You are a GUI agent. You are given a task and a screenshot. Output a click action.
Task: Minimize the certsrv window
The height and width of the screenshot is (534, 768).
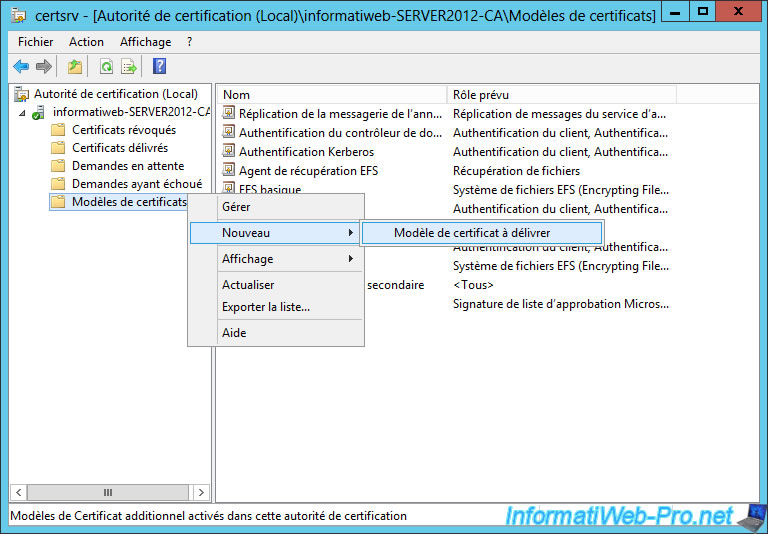coord(674,12)
